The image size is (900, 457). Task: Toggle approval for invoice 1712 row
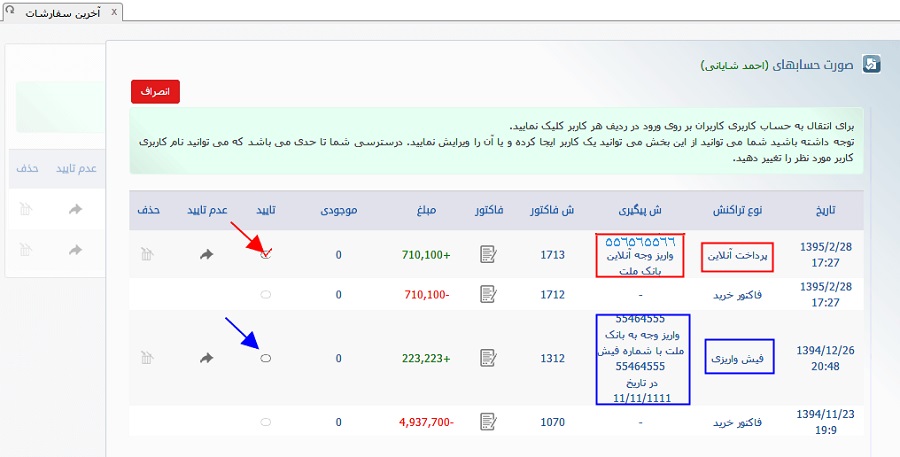(x=266, y=294)
